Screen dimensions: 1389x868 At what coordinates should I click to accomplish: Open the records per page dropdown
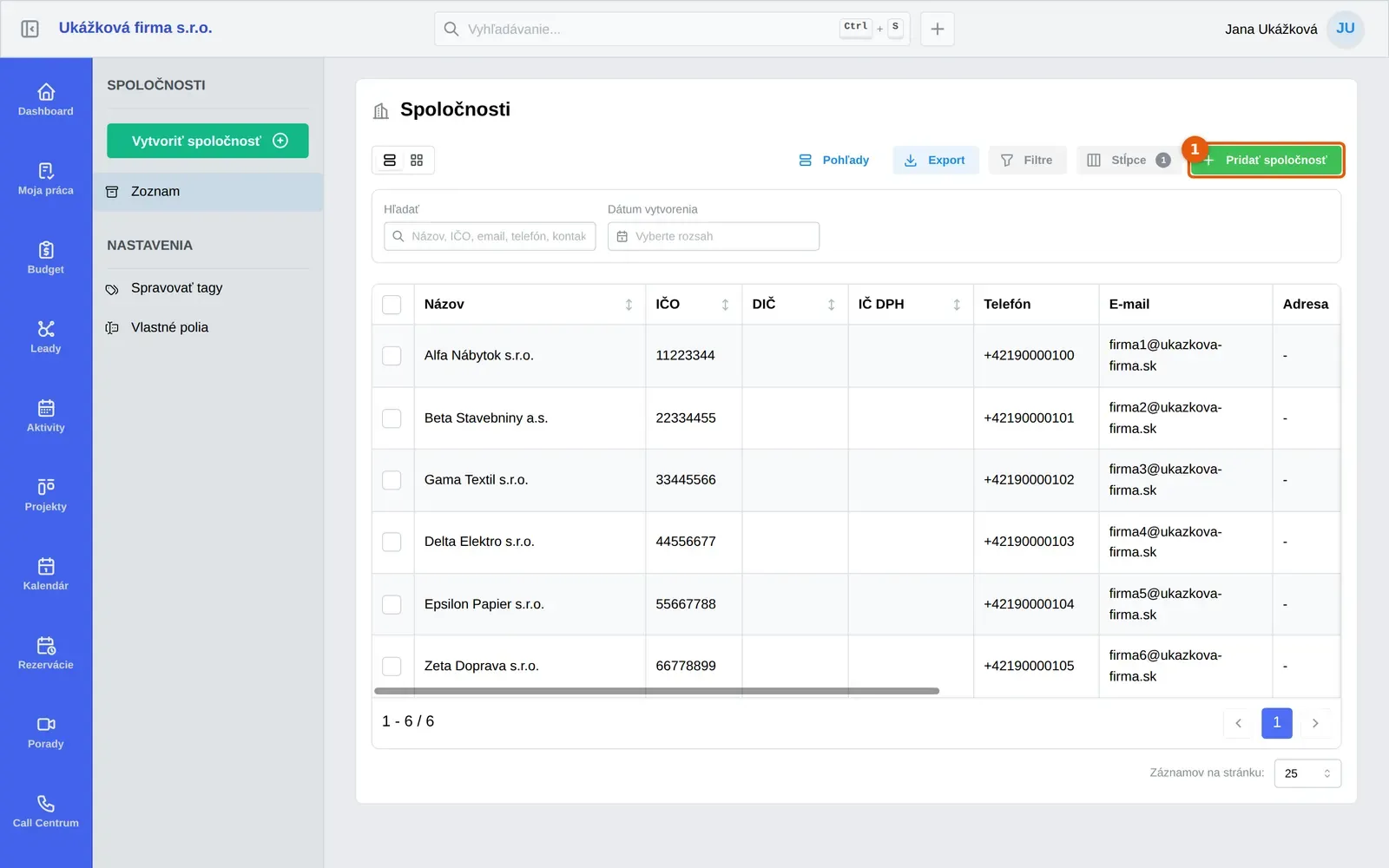(x=1307, y=773)
